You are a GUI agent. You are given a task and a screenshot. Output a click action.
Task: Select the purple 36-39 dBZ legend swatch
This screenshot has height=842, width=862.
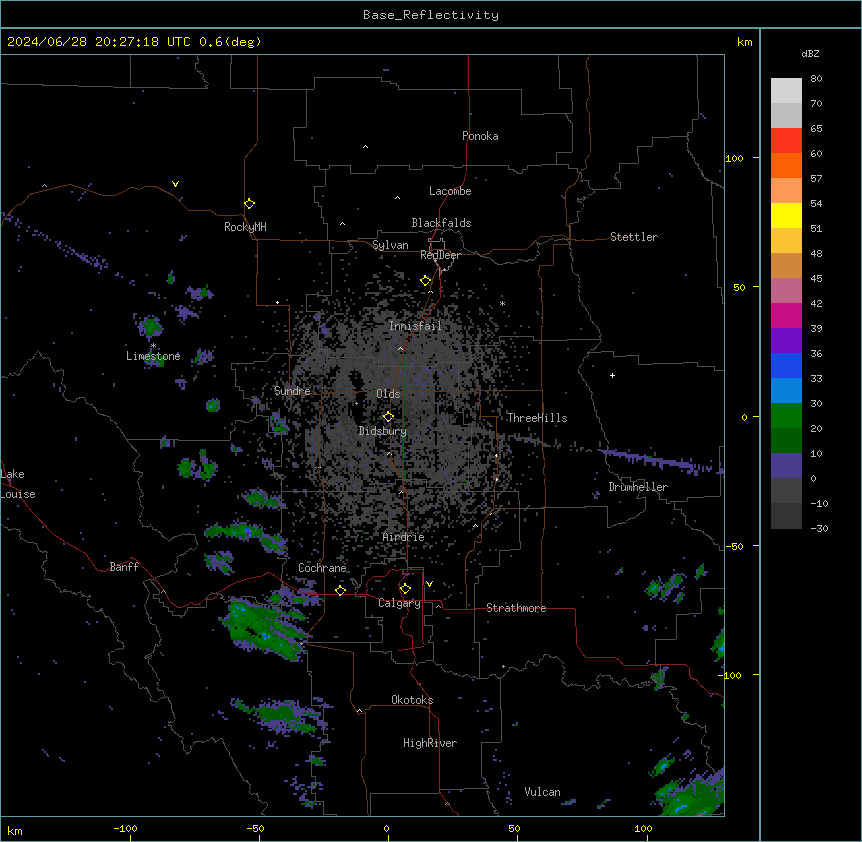[x=786, y=341]
